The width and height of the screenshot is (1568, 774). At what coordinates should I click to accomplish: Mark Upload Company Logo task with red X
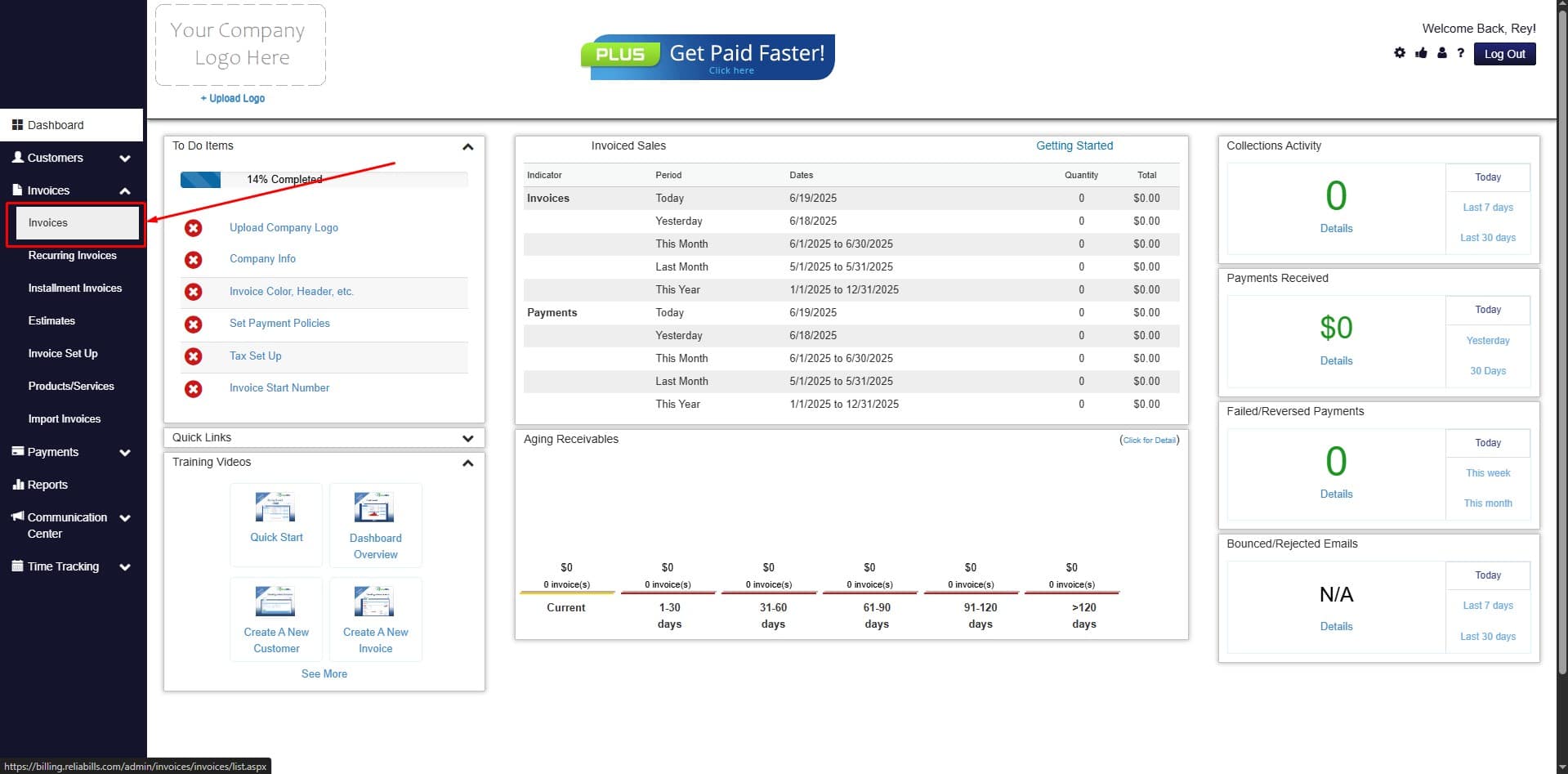[x=194, y=228]
